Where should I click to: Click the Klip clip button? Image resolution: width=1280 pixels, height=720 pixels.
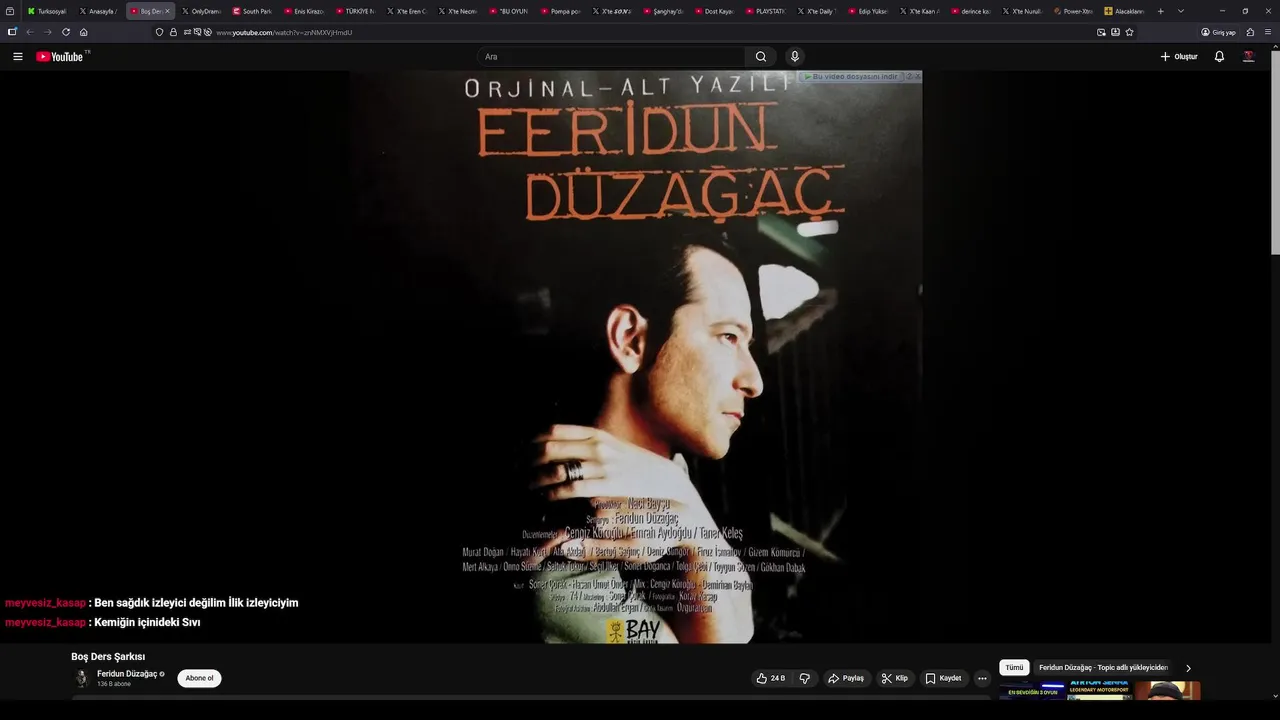click(894, 678)
